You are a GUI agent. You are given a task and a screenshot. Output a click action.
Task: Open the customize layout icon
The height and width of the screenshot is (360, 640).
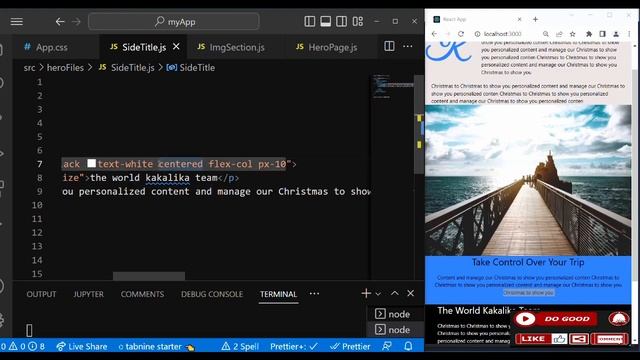pos(358,21)
